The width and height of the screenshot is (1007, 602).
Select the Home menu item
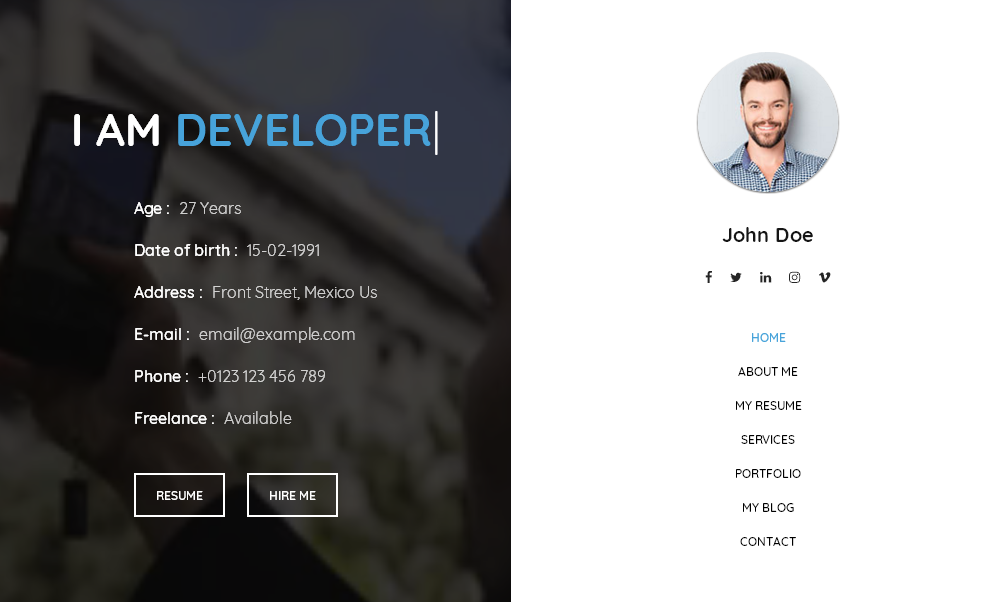click(x=768, y=338)
